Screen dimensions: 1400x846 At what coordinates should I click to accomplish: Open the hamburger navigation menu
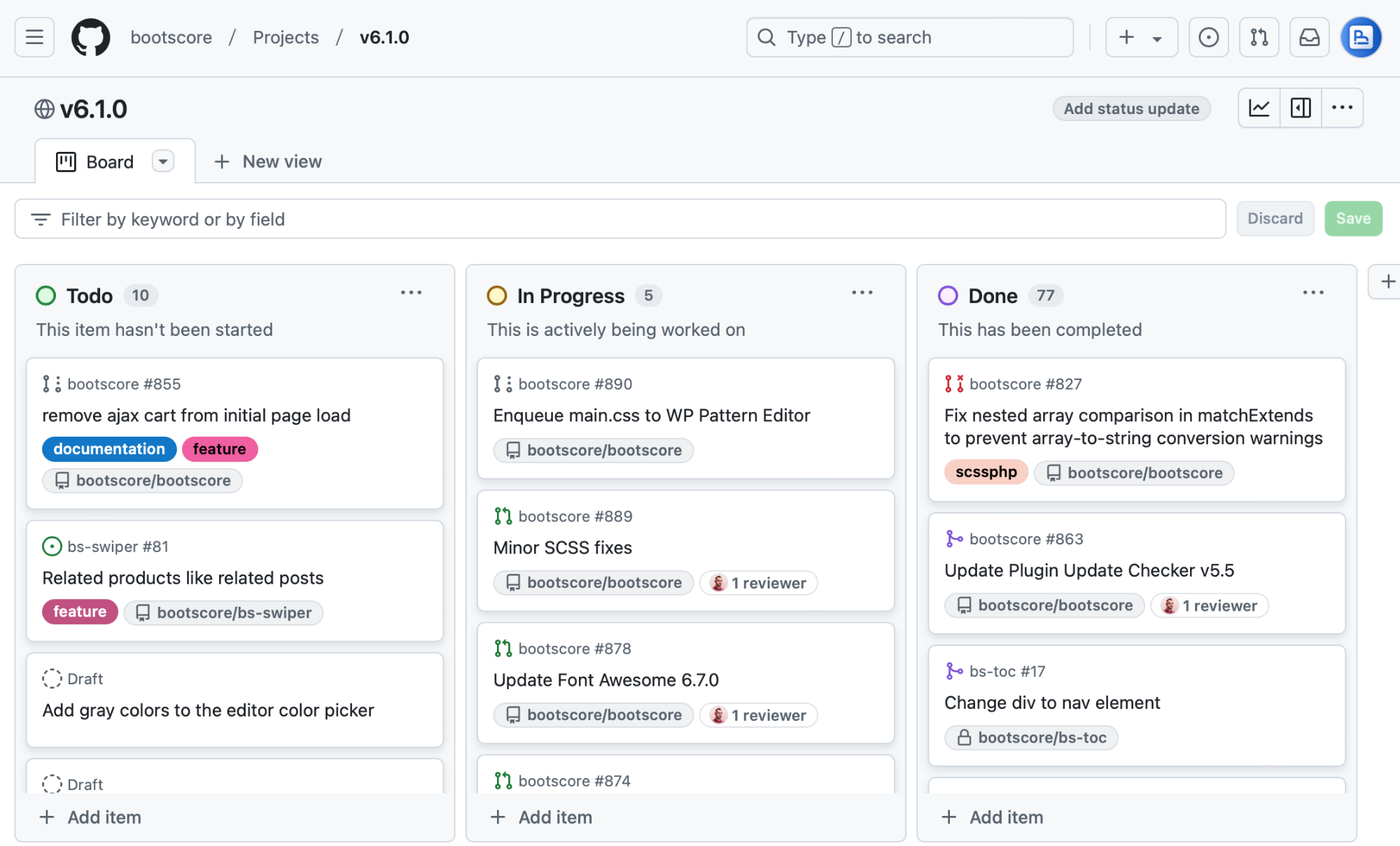coord(34,37)
